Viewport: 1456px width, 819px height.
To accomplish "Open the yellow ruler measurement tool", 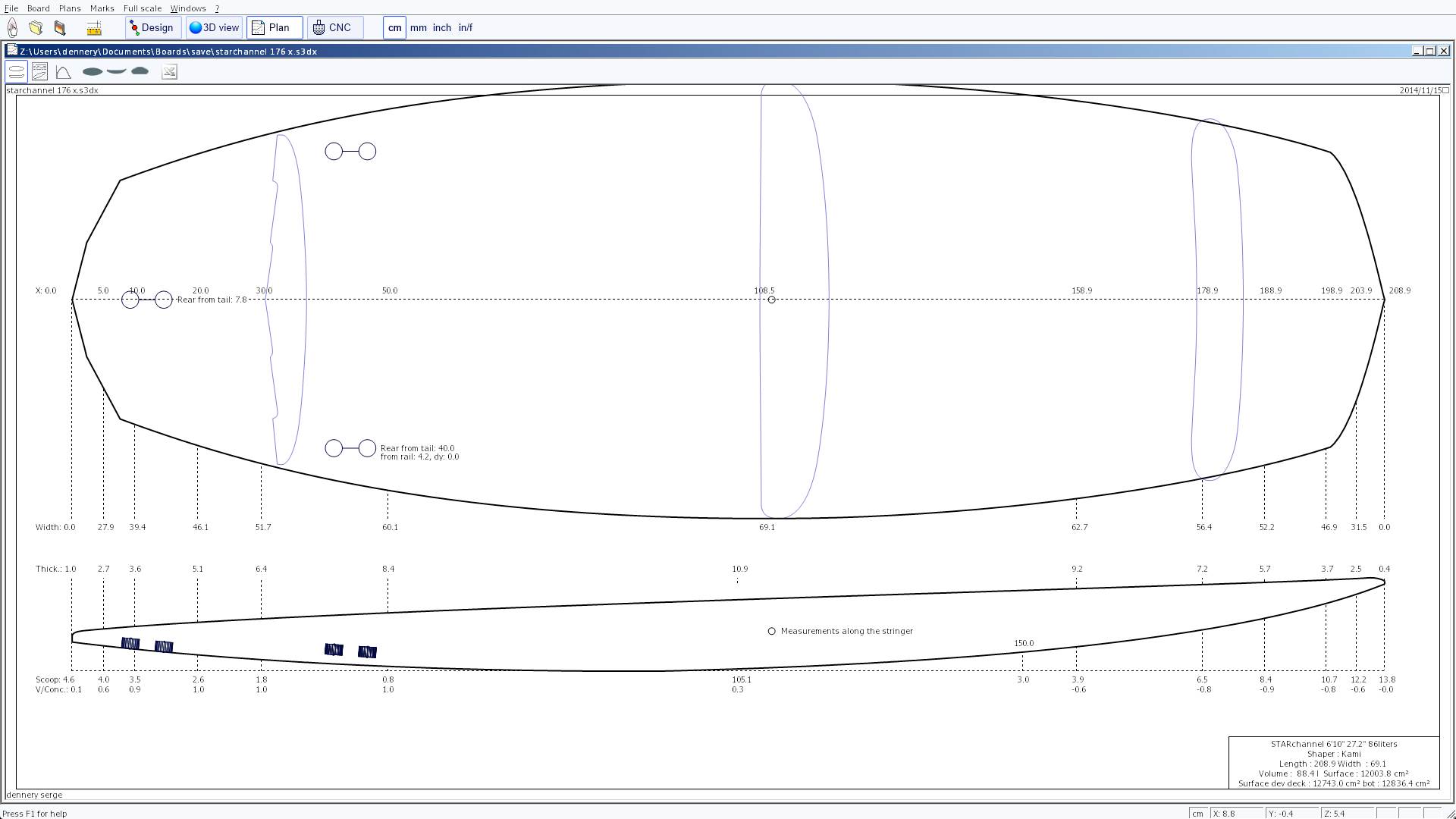I will 94,28.
